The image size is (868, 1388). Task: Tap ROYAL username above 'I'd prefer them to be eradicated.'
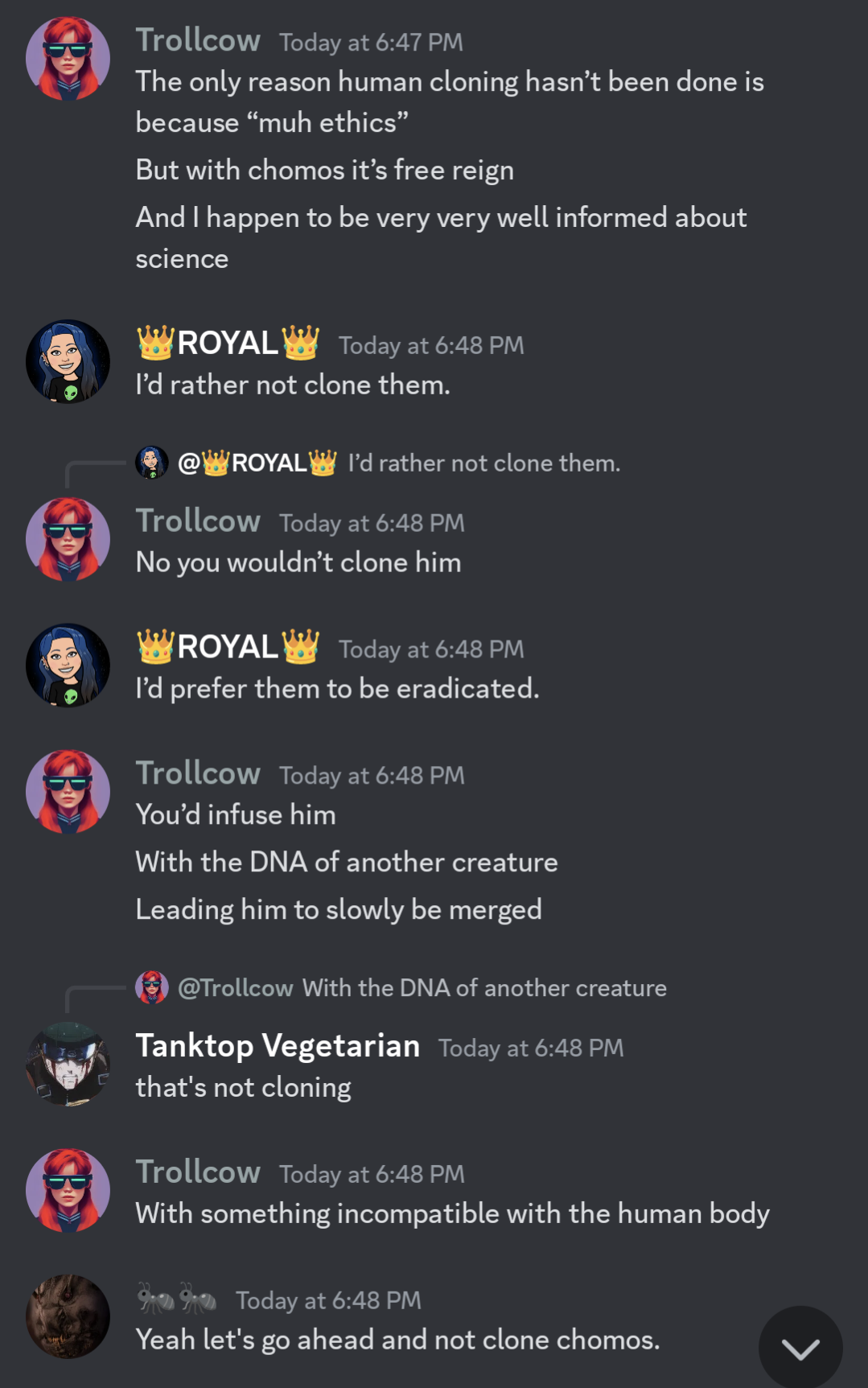228,647
